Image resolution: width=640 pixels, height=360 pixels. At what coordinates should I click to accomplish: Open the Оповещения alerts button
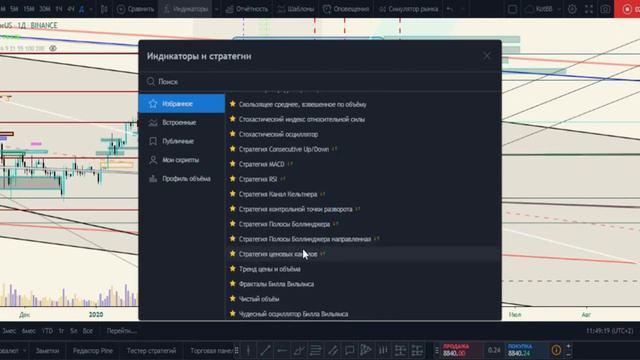click(346, 9)
